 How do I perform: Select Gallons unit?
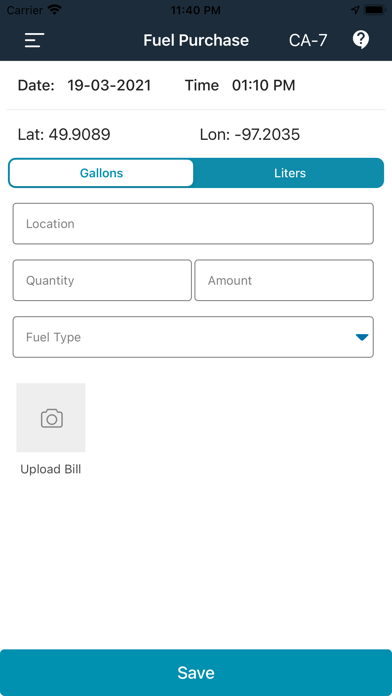[101, 173]
